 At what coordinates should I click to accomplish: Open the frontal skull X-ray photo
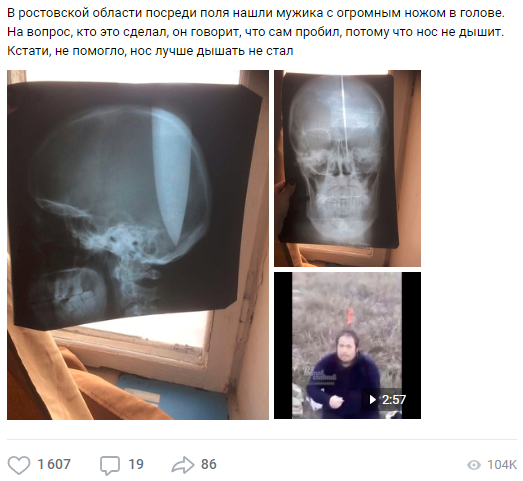coord(347,168)
